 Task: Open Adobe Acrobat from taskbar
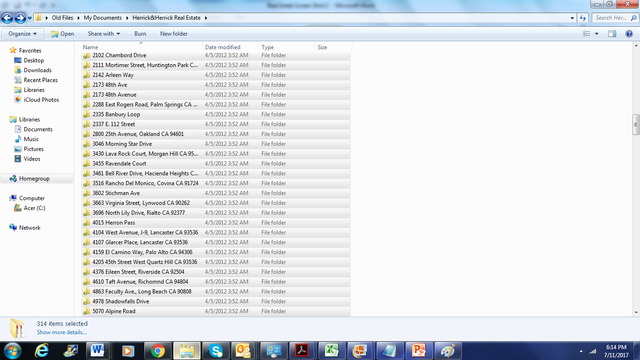[302, 351]
